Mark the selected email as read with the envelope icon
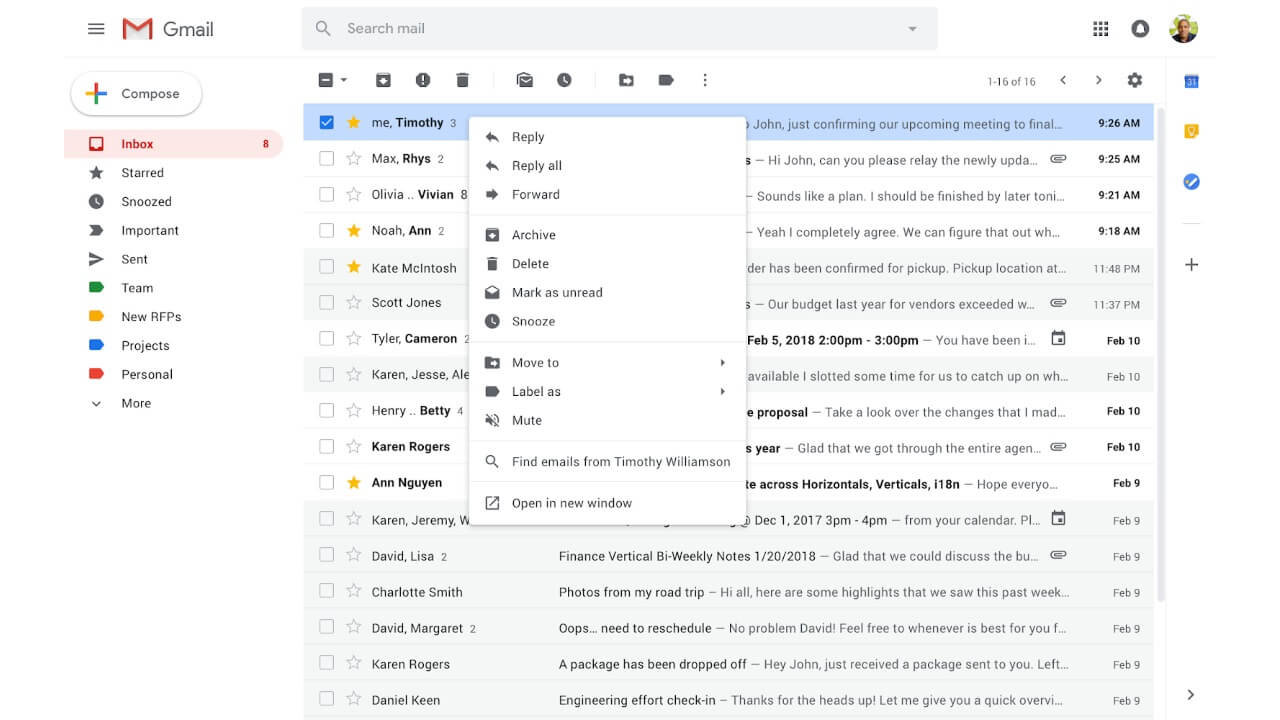 tap(524, 79)
